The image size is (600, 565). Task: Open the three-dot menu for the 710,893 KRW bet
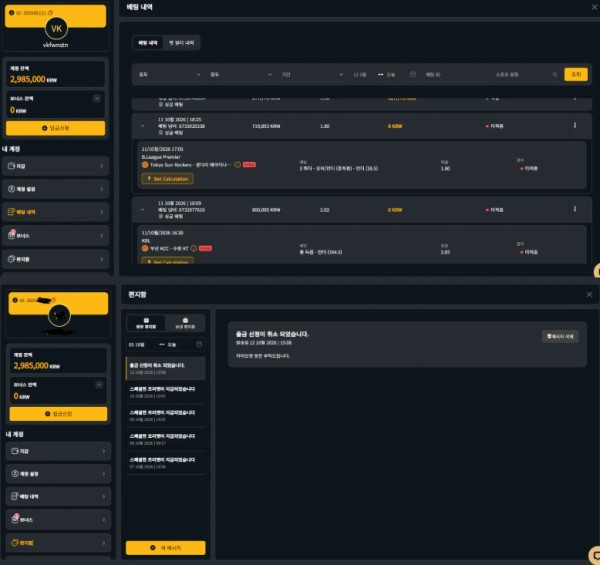[x=575, y=125]
